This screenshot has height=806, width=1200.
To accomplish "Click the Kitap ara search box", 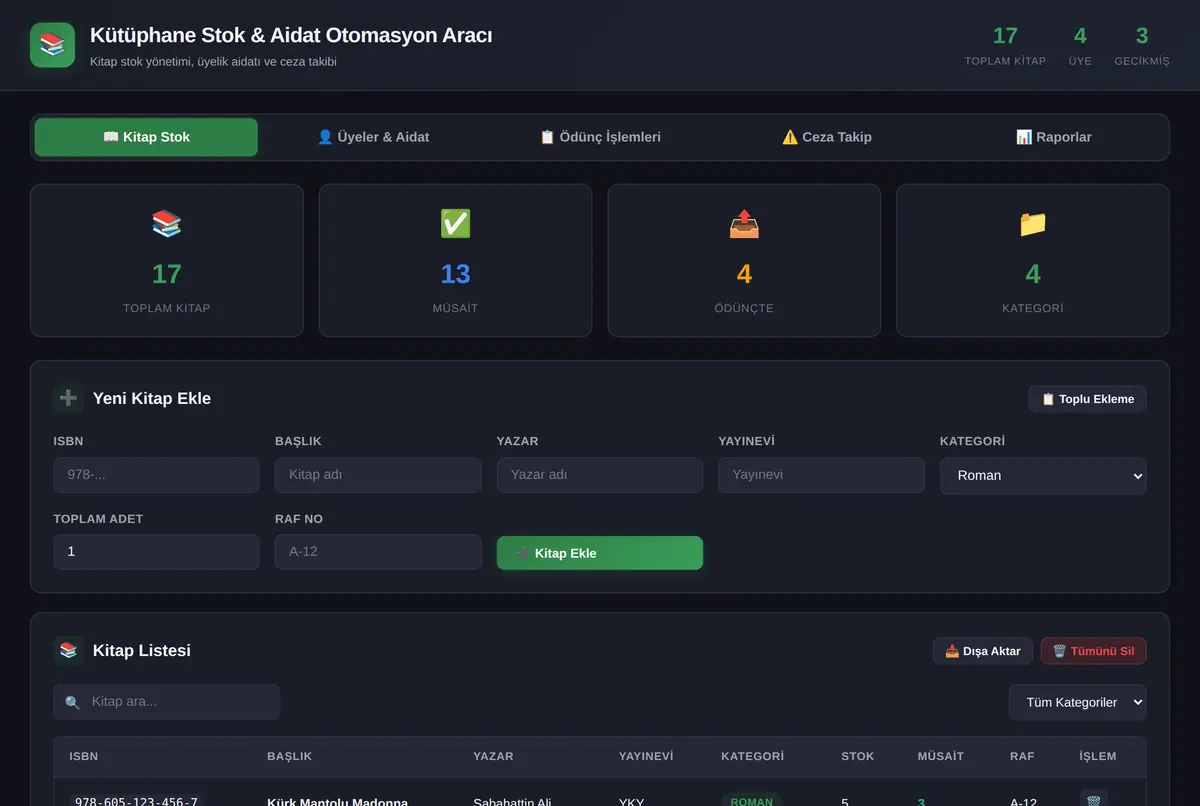I will click(167, 702).
